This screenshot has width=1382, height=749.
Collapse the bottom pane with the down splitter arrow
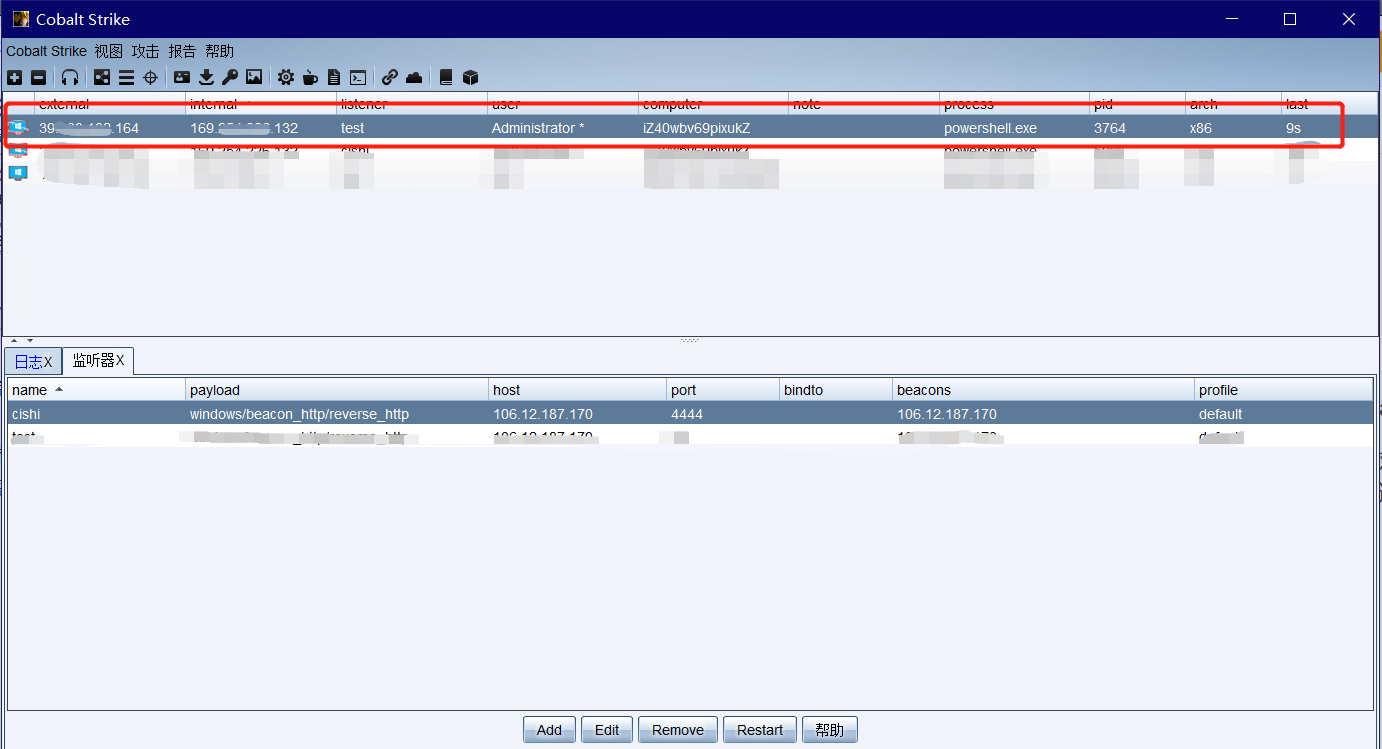point(30,341)
